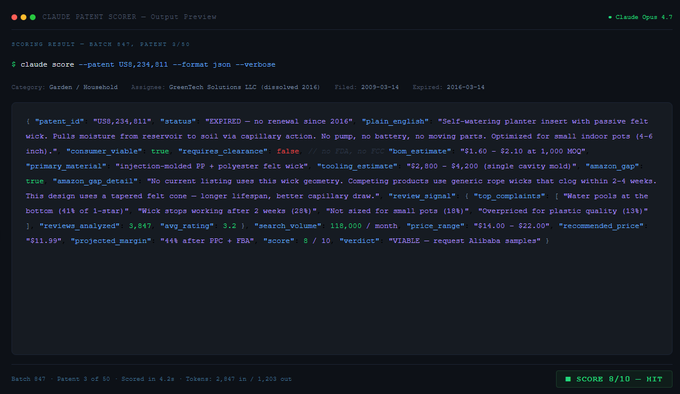680x394 pixels.
Task: Click the "reviews_analyzed" JSON key
Action: [79, 226]
